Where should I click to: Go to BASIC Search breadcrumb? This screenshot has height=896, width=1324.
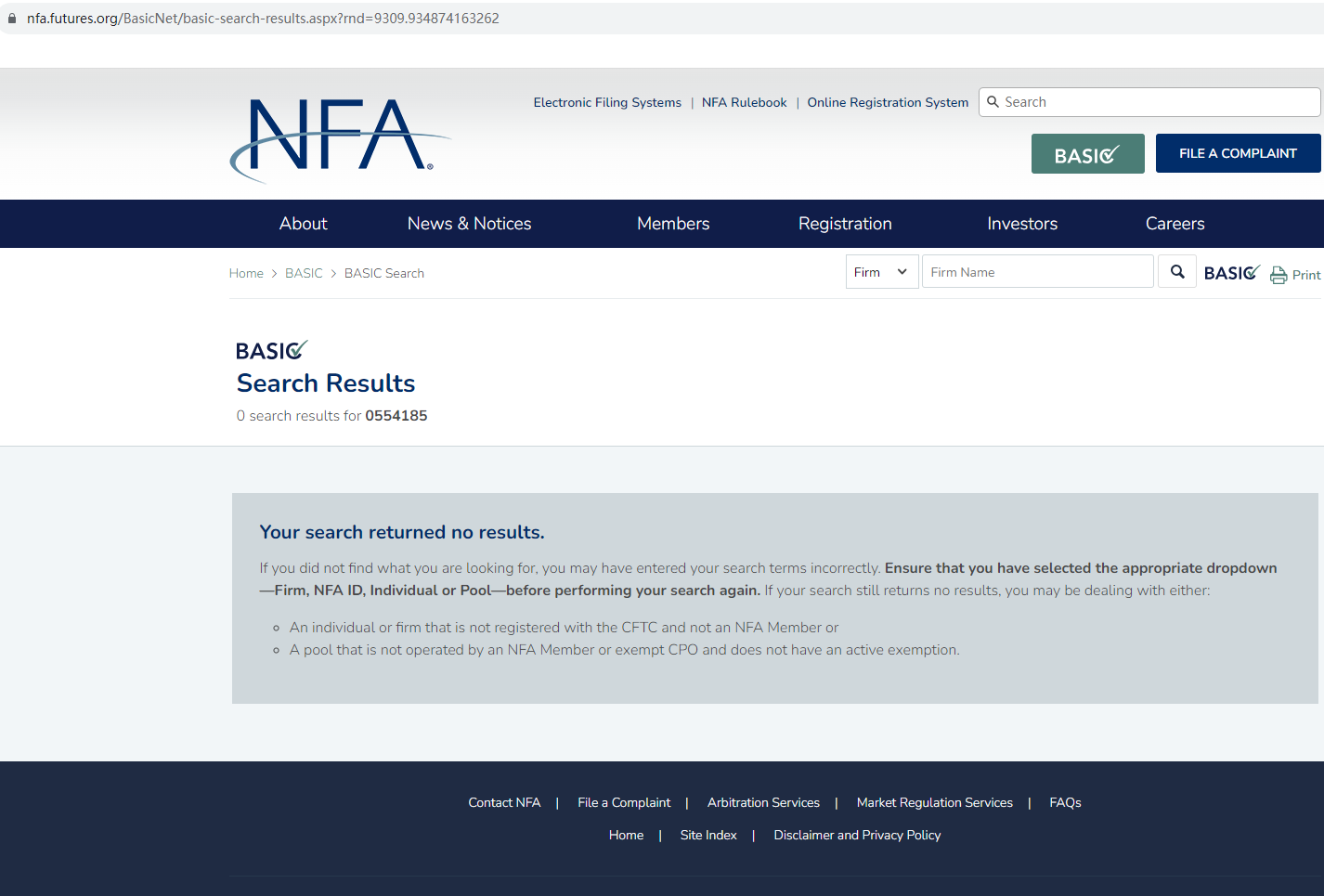pos(384,273)
